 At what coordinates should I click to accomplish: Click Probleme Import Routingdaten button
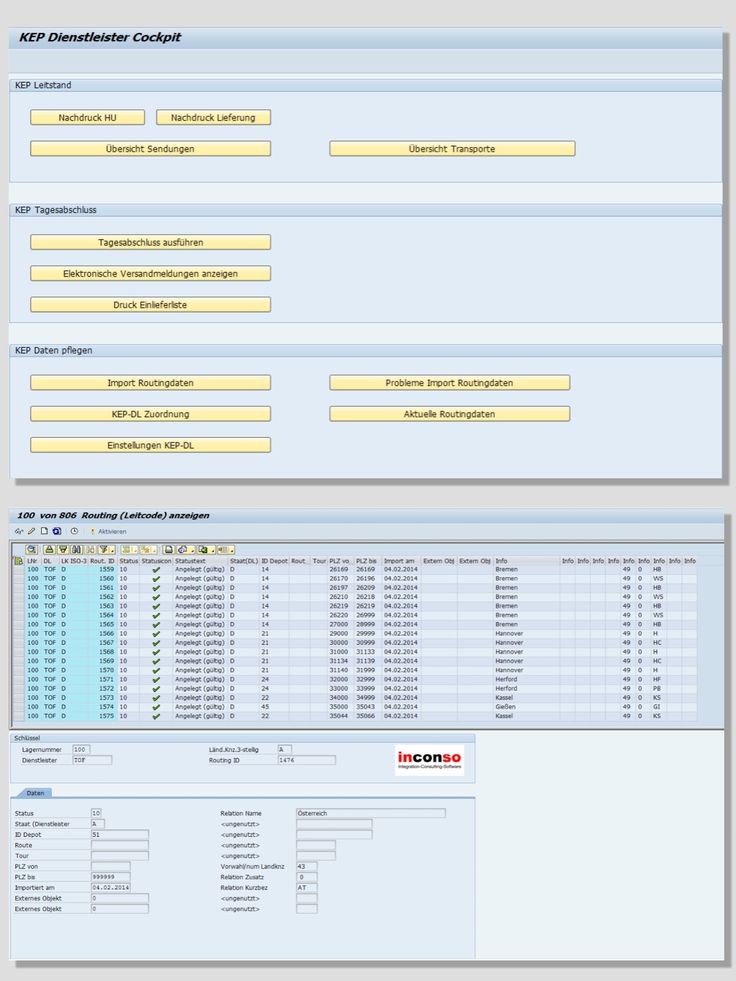point(449,382)
